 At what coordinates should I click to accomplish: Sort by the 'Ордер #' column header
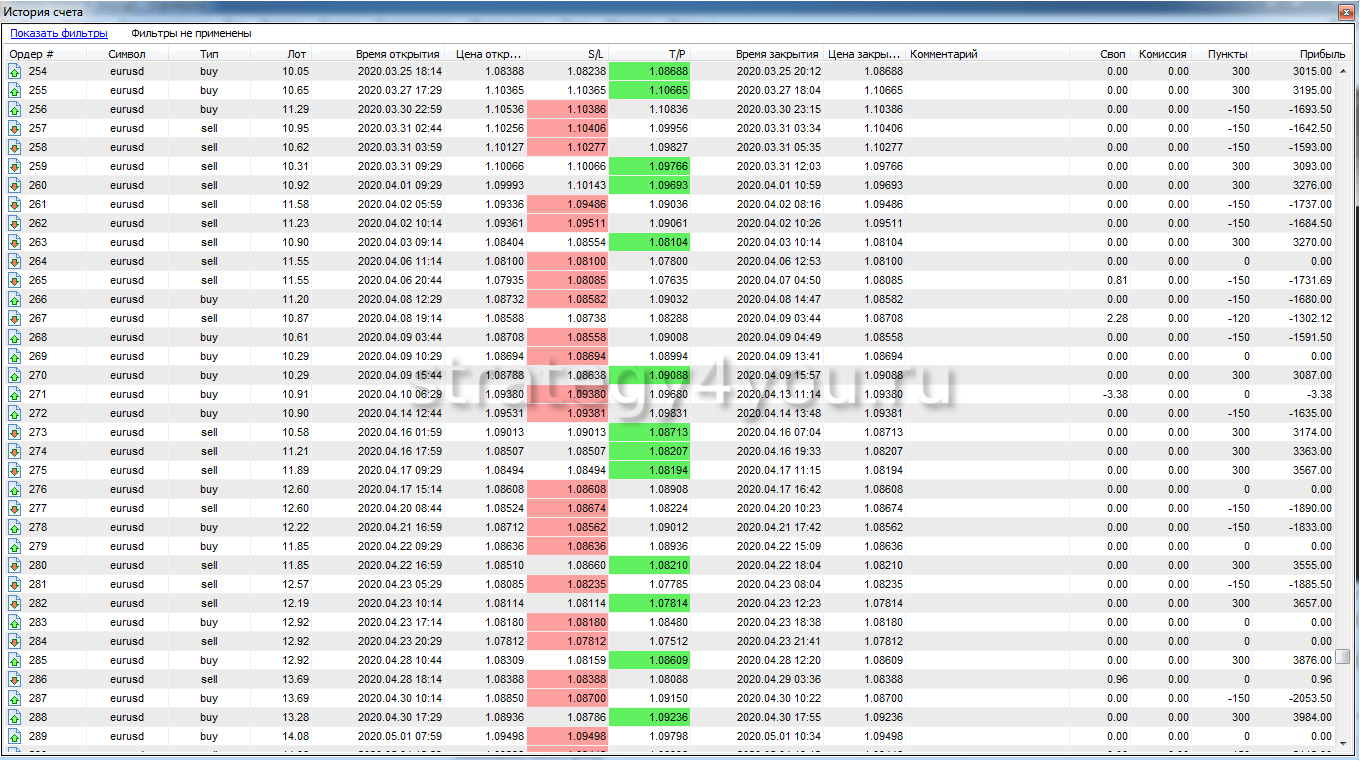click(32, 54)
